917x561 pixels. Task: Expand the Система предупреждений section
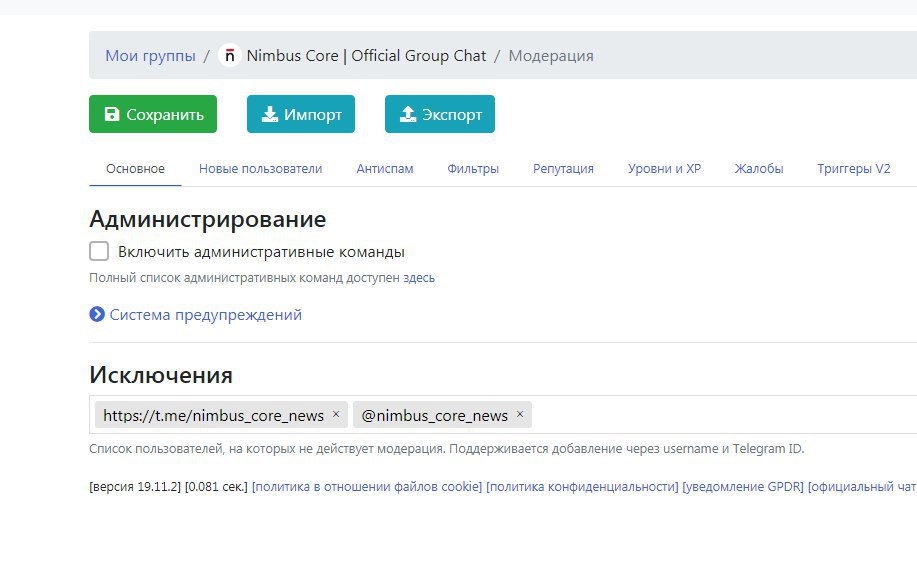tap(205, 315)
